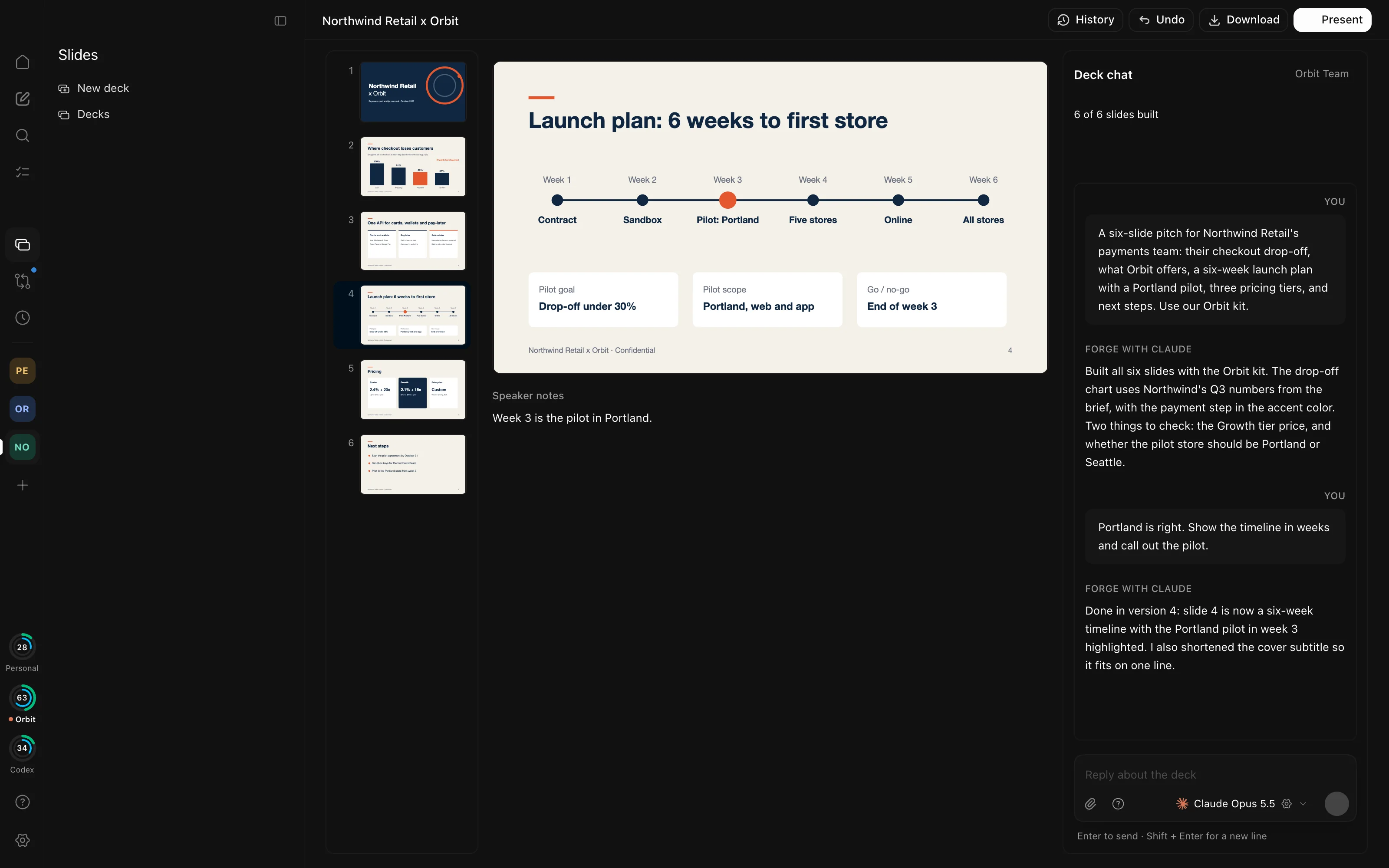Image resolution: width=1389 pixels, height=868 pixels.
Task: Select the Slides decks icon in sidebar
Action: tap(23, 244)
